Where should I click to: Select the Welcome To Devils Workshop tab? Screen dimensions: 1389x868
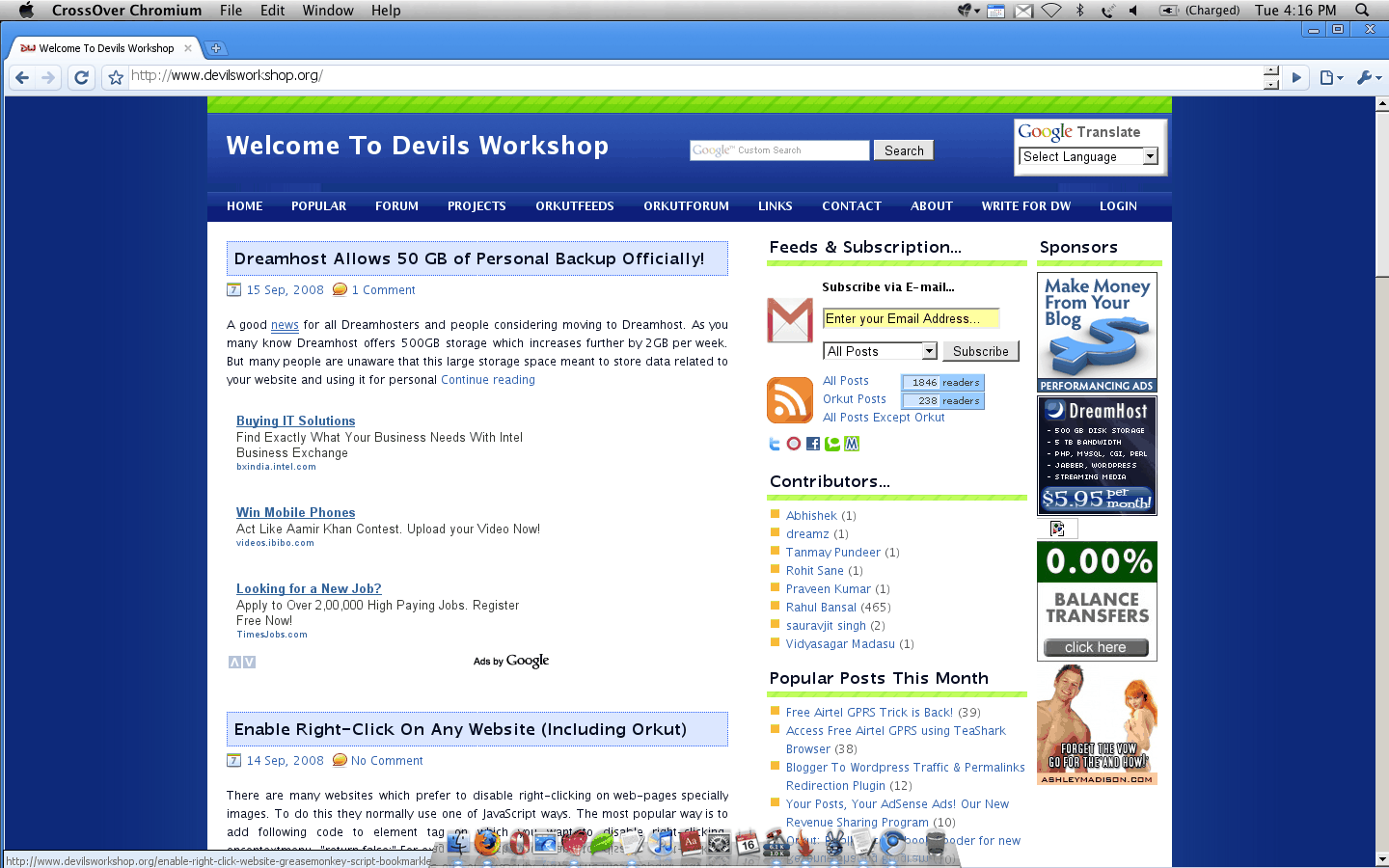tap(106, 48)
